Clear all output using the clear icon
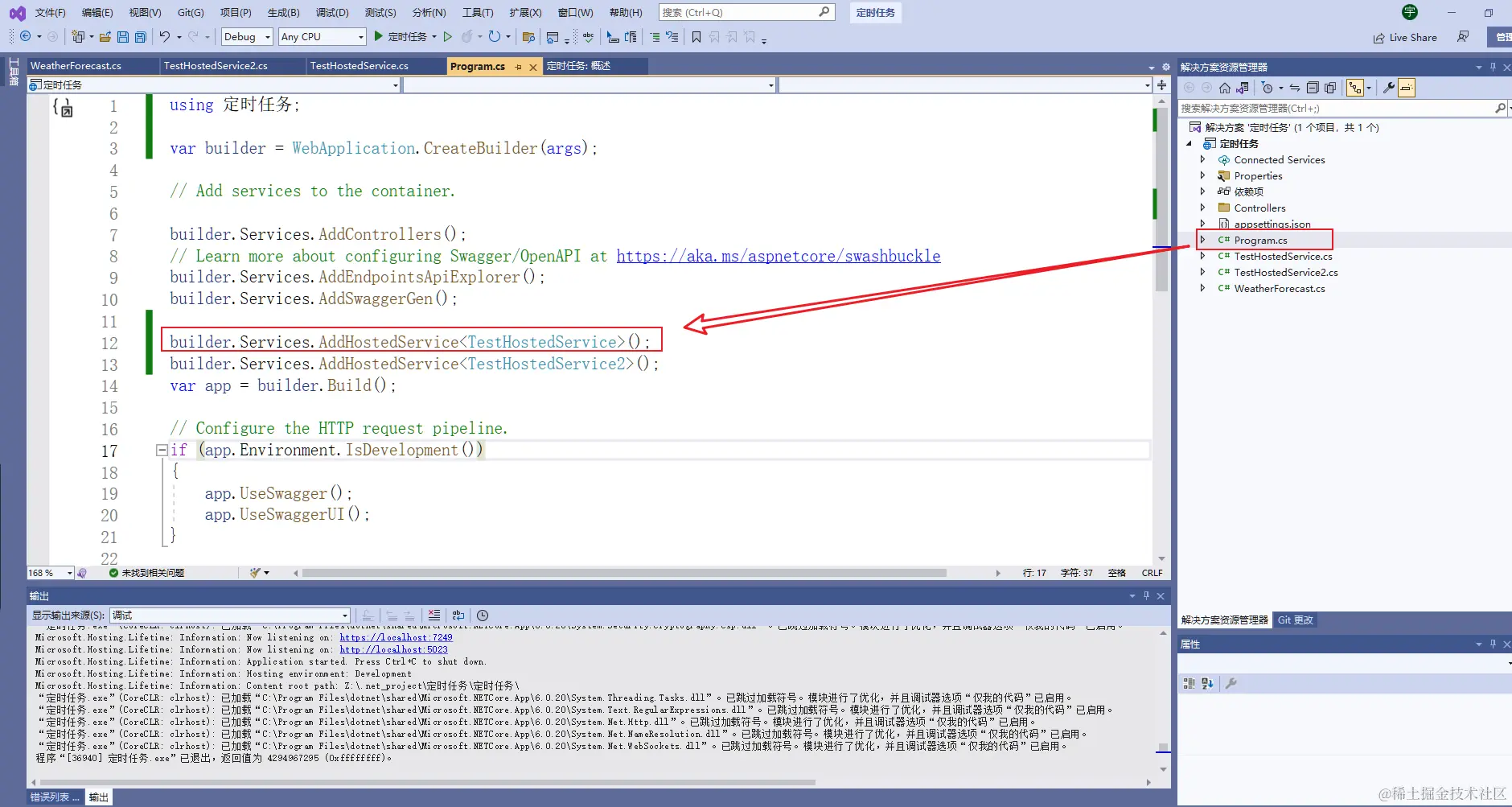This screenshot has height=807, width=1512. [434, 616]
